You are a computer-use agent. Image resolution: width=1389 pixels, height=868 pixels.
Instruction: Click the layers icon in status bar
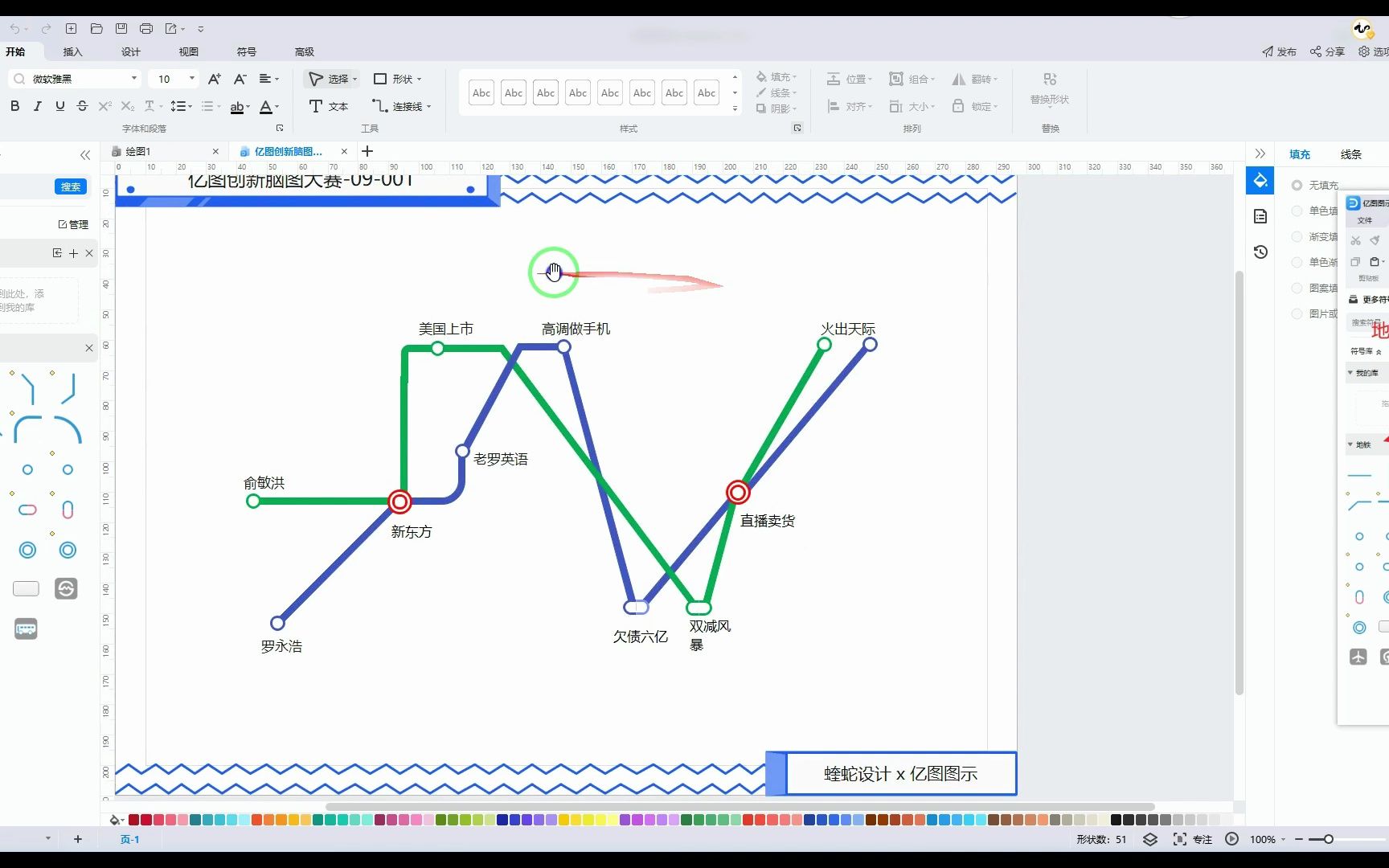(x=1150, y=839)
